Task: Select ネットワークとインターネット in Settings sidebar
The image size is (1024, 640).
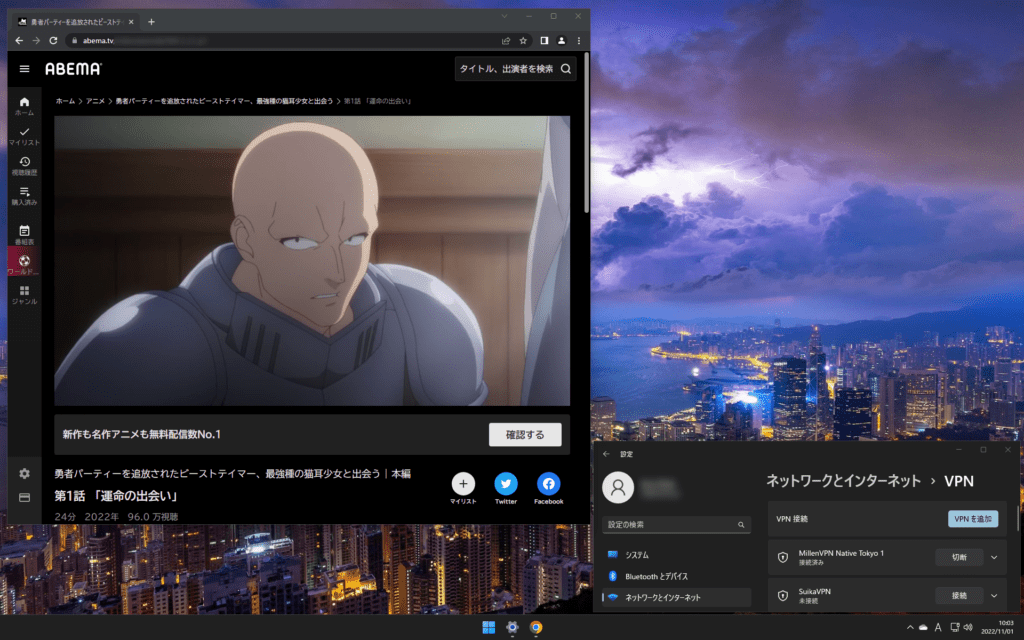Action: [676, 597]
